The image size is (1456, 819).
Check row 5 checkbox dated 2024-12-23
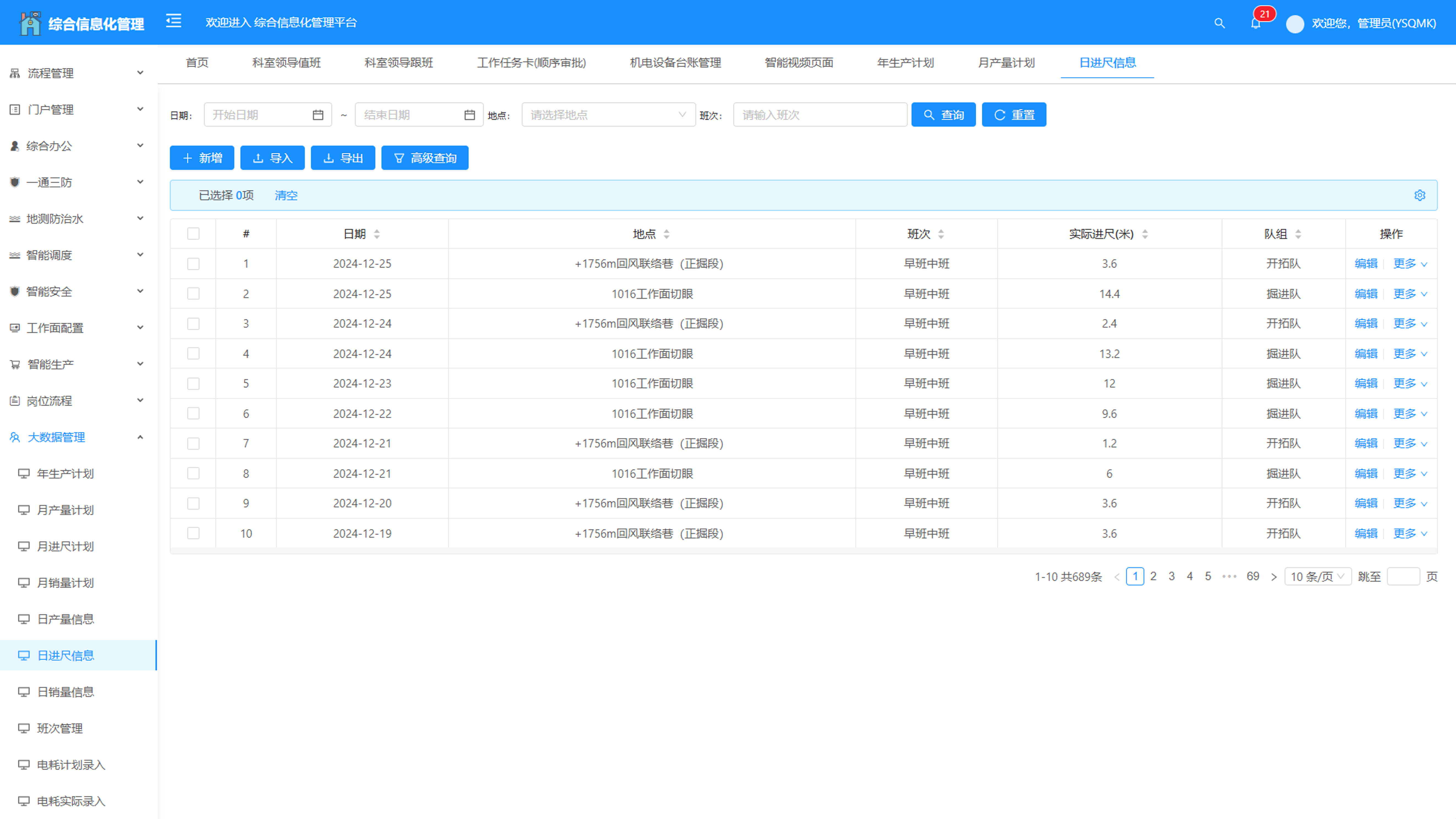point(193,384)
